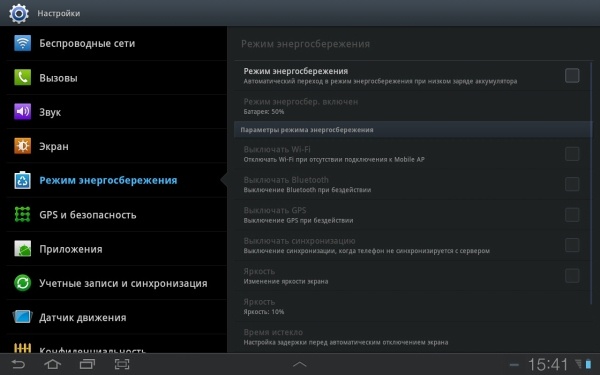Toggle the Яркость screen change checkbox

(572, 276)
